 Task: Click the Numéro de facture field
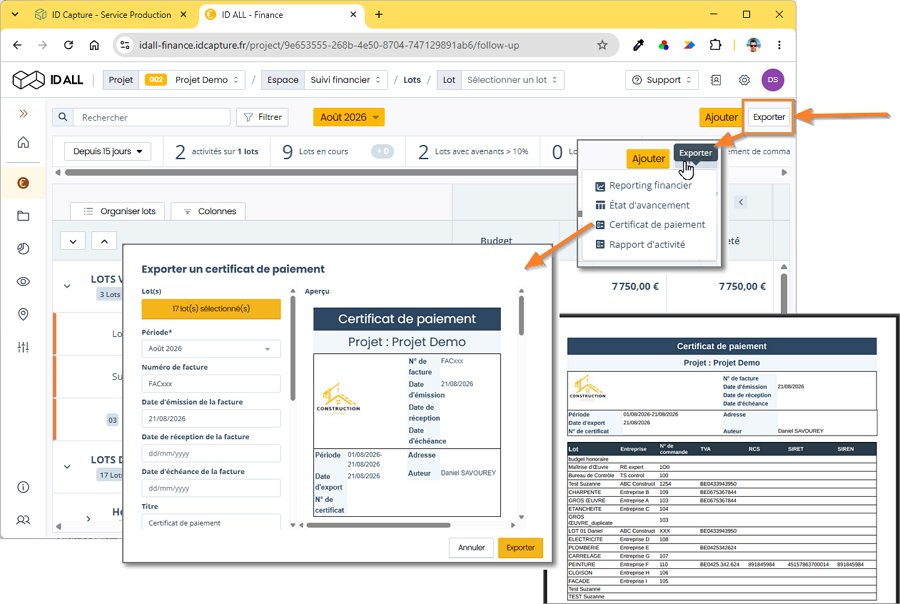point(211,384)
